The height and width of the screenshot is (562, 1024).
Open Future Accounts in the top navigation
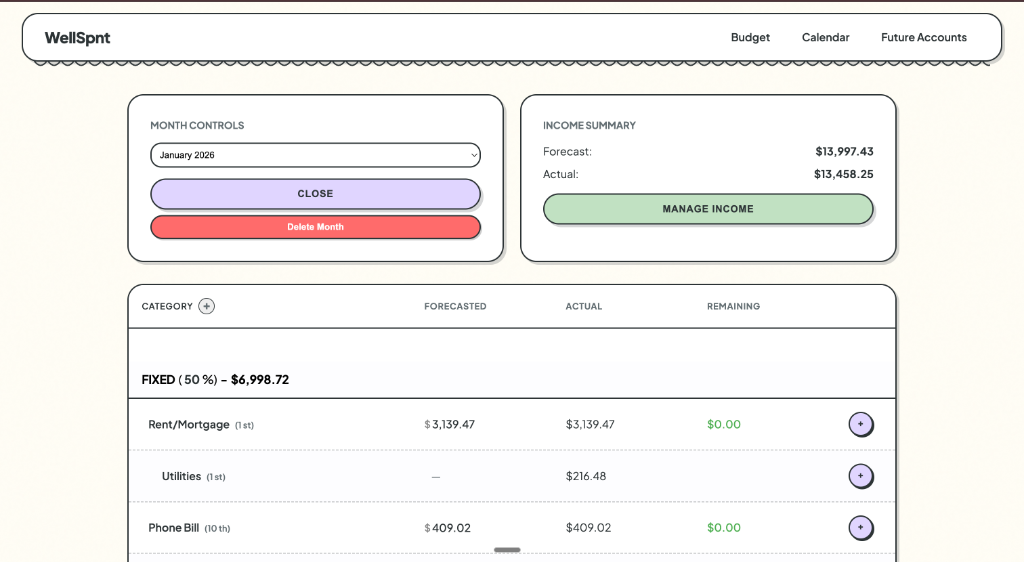pyautogui.click(x=923, y=38)
